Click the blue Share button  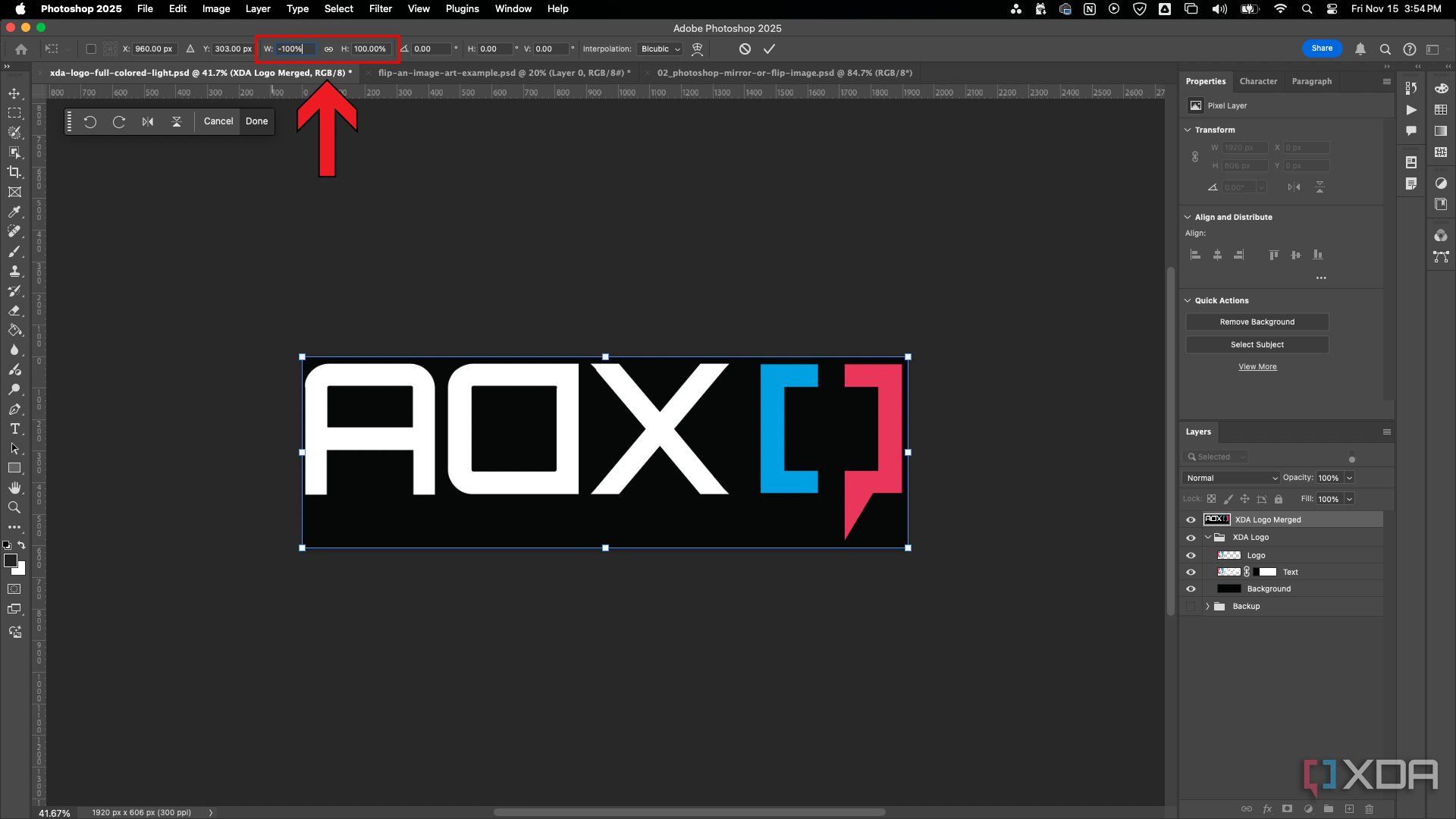1322,49
